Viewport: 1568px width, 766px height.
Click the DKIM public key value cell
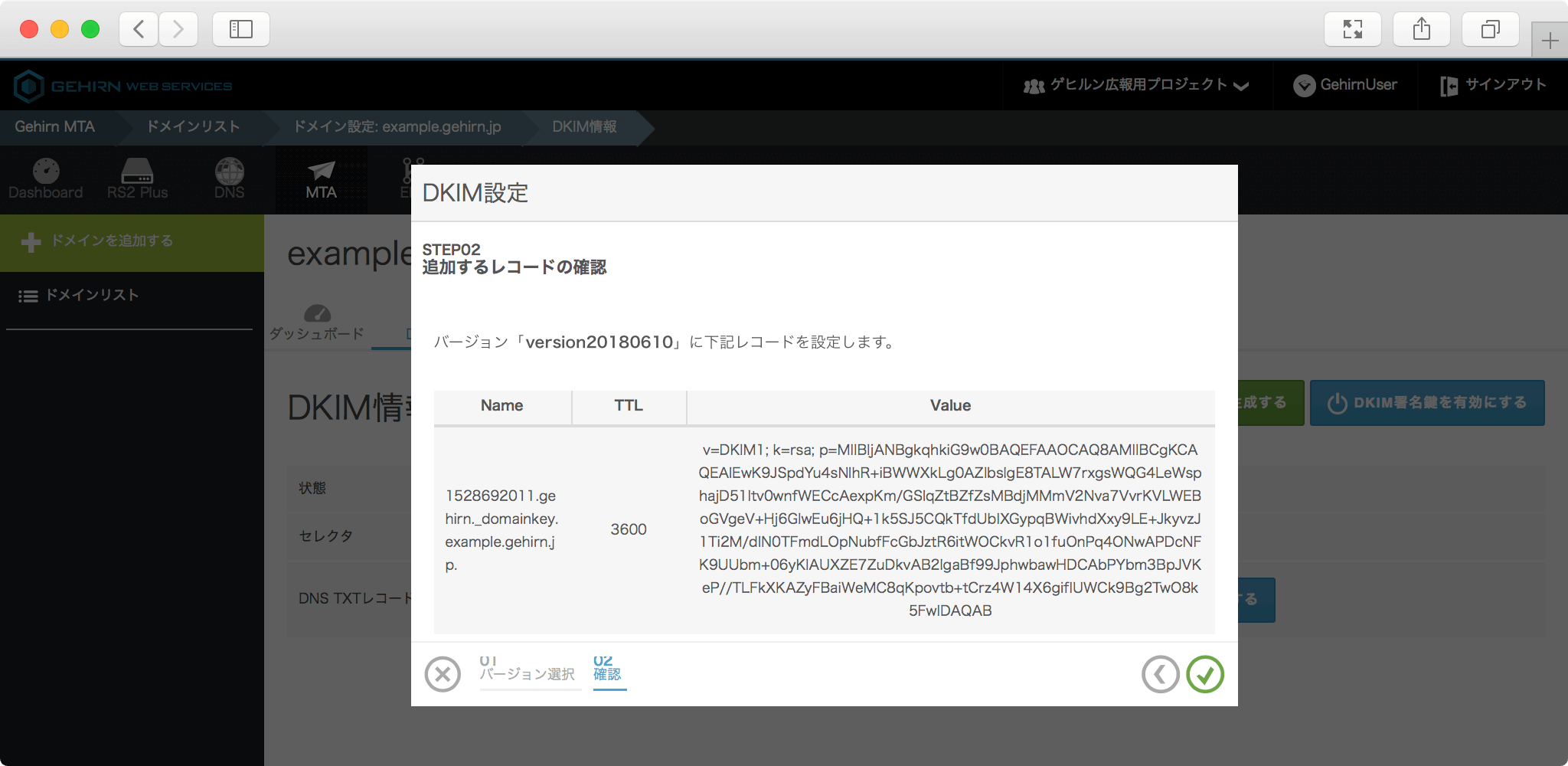(949, 529)
